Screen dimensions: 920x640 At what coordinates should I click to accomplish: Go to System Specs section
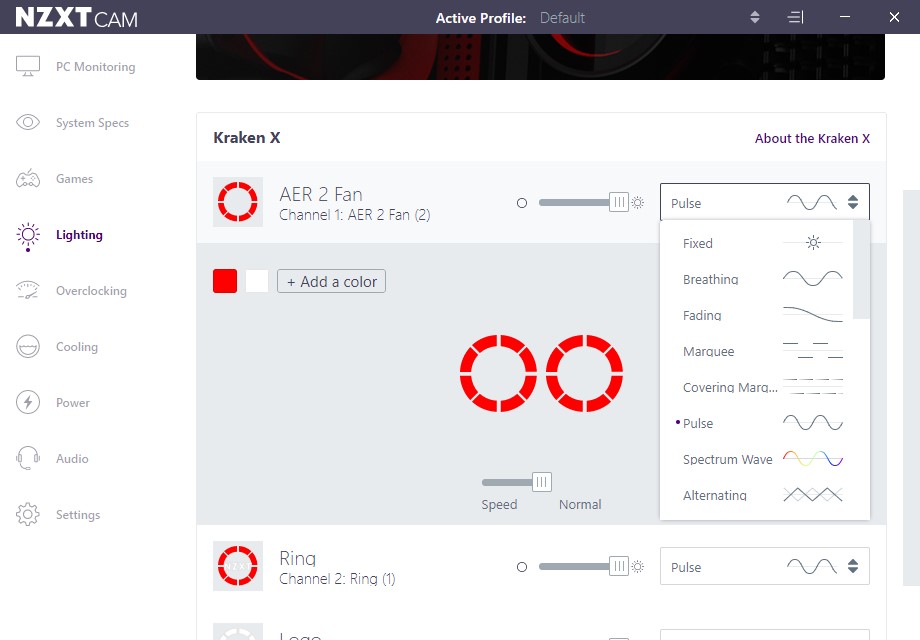click(92, 123)
